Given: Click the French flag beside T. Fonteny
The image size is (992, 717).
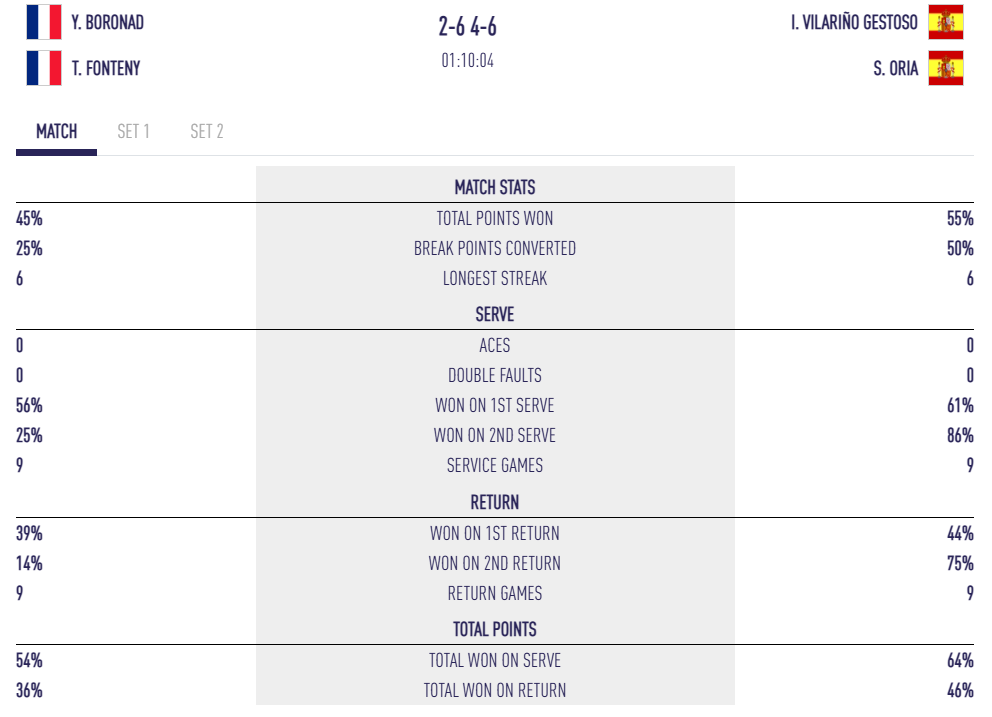Looking at the screenshot, I should click(44, 68).
